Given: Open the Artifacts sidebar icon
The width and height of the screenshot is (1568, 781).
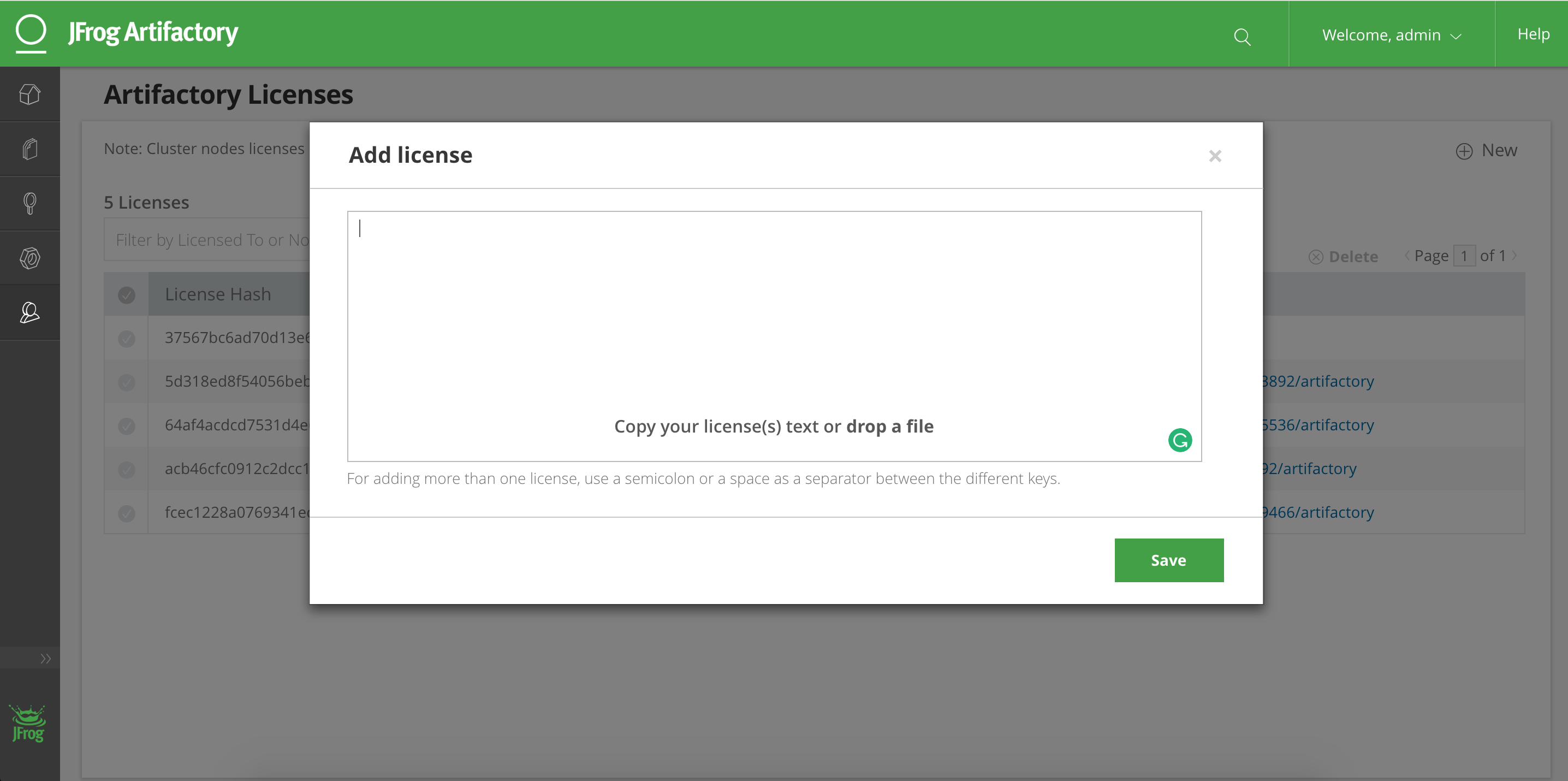Looking at the screenshot, I should (x=30, y=149).
